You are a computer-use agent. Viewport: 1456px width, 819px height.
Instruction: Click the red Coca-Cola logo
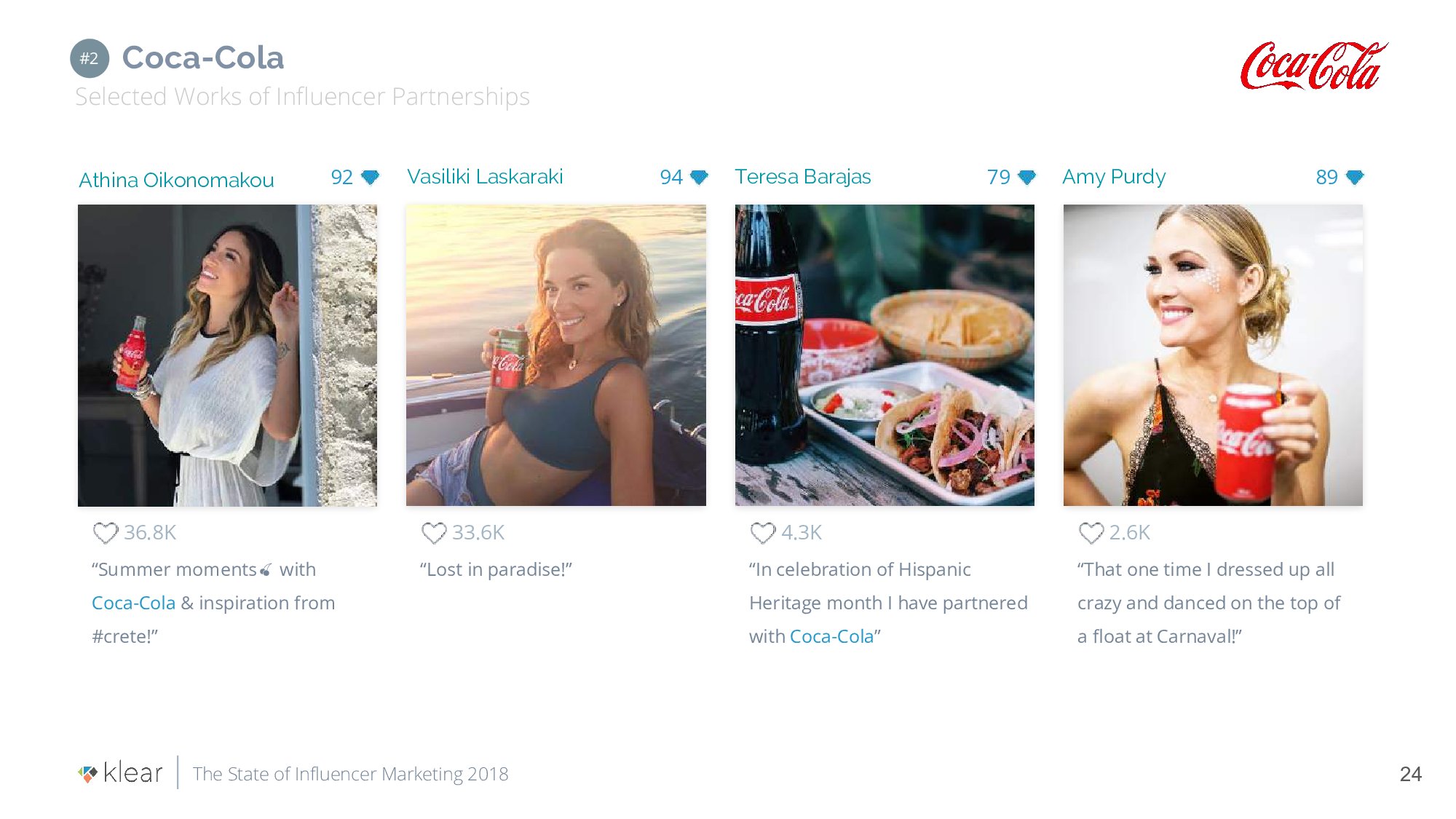pyautogui.click(x=1314, y=66)
